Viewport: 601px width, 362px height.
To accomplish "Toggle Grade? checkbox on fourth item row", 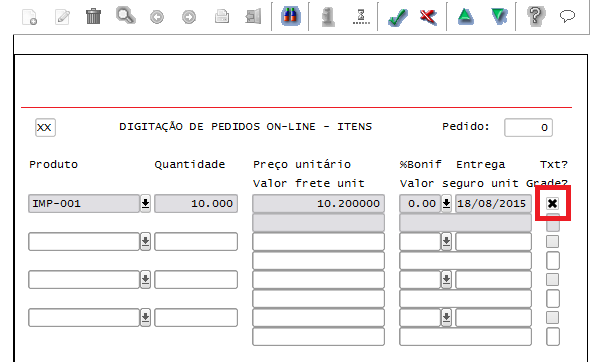I will click(x=553, y=336).
